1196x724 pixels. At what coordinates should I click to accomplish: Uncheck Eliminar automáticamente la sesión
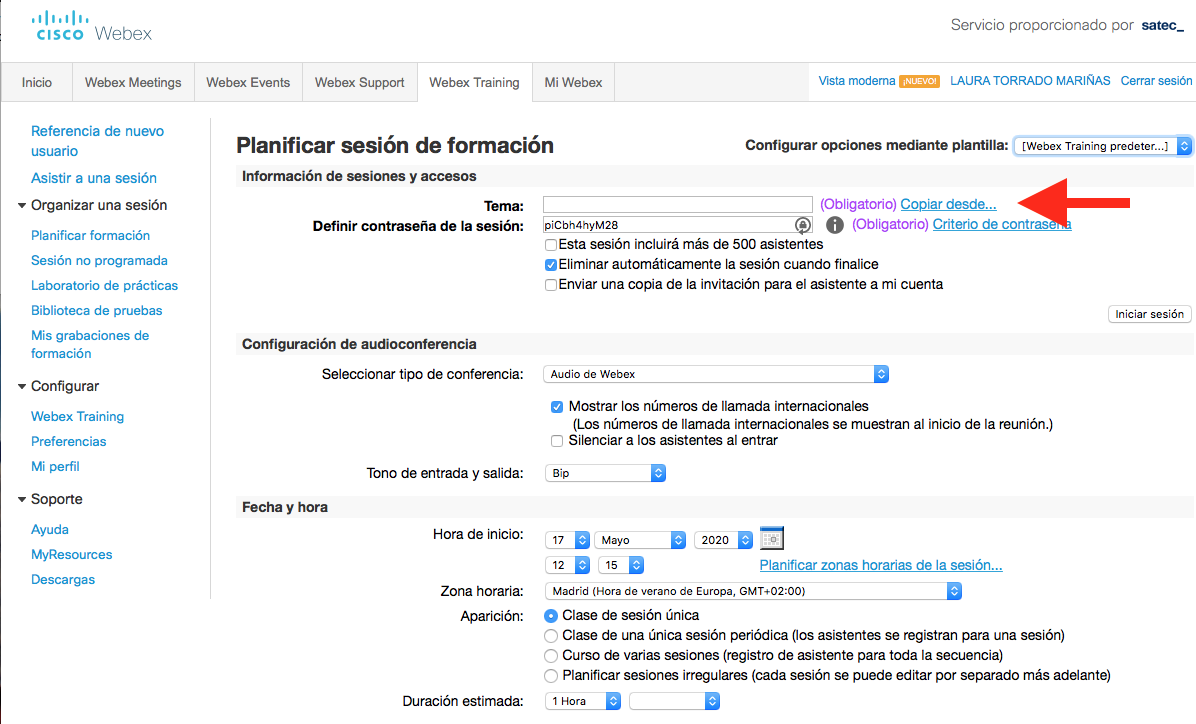pyautogui.click(x=551, y=265)
